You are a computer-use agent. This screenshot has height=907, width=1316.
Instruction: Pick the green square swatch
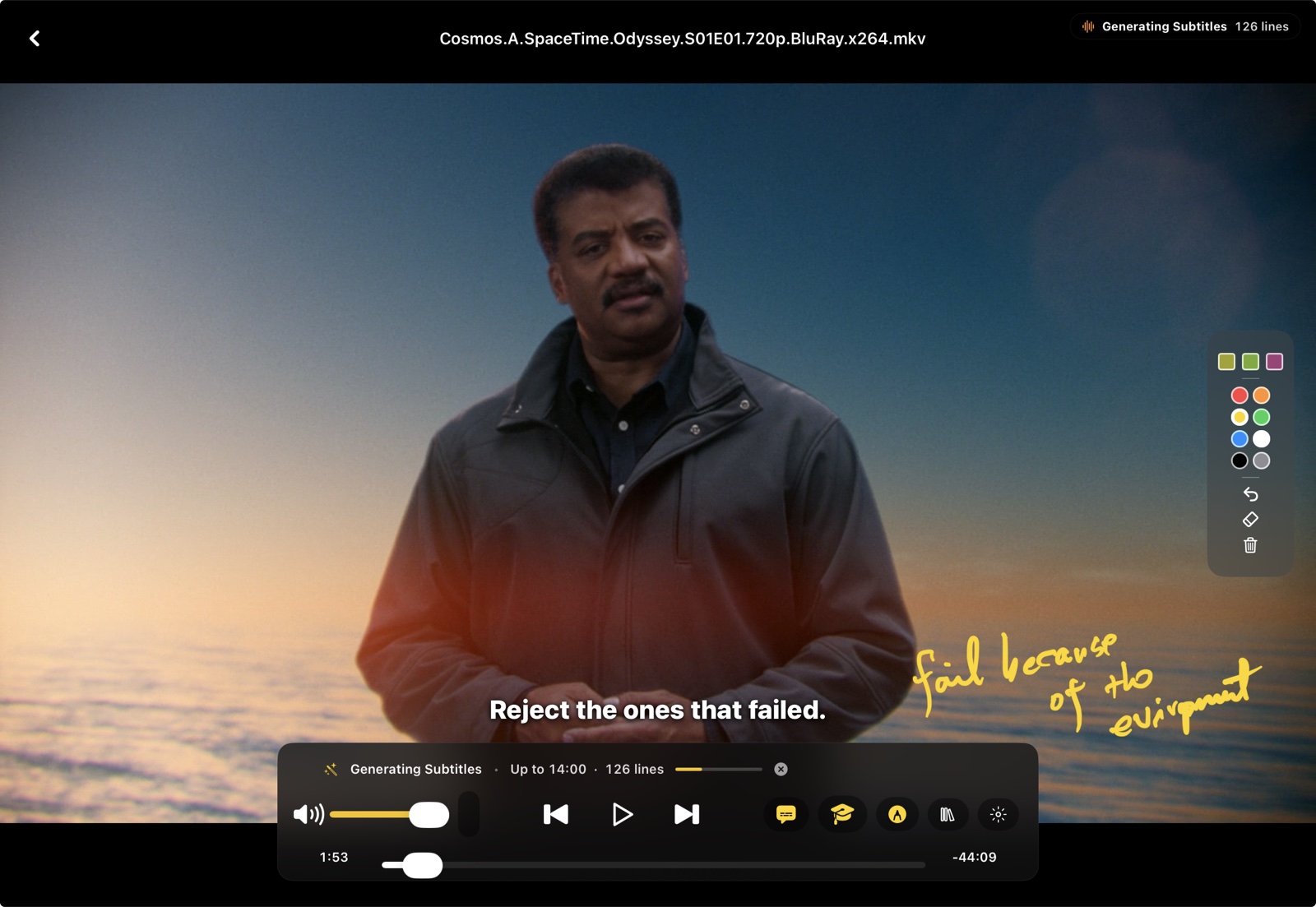pos(1250,362)
